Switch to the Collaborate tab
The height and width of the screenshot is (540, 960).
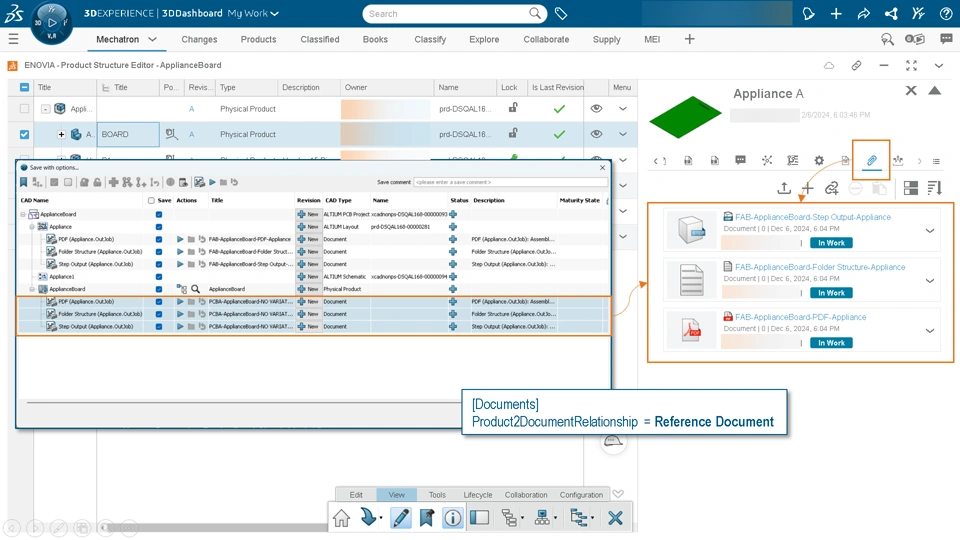546,39
